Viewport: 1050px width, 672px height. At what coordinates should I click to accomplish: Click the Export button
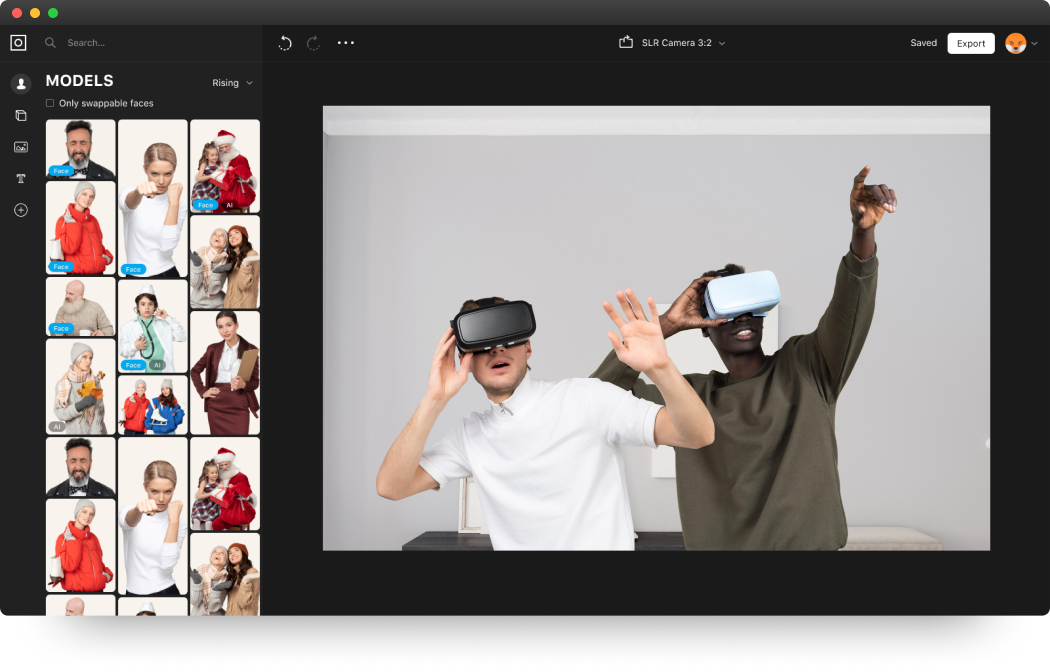tap(970, 44)
